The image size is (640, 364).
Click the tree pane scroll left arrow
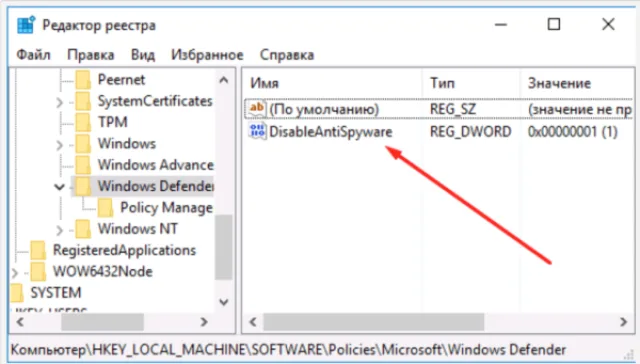pos(20,322)
